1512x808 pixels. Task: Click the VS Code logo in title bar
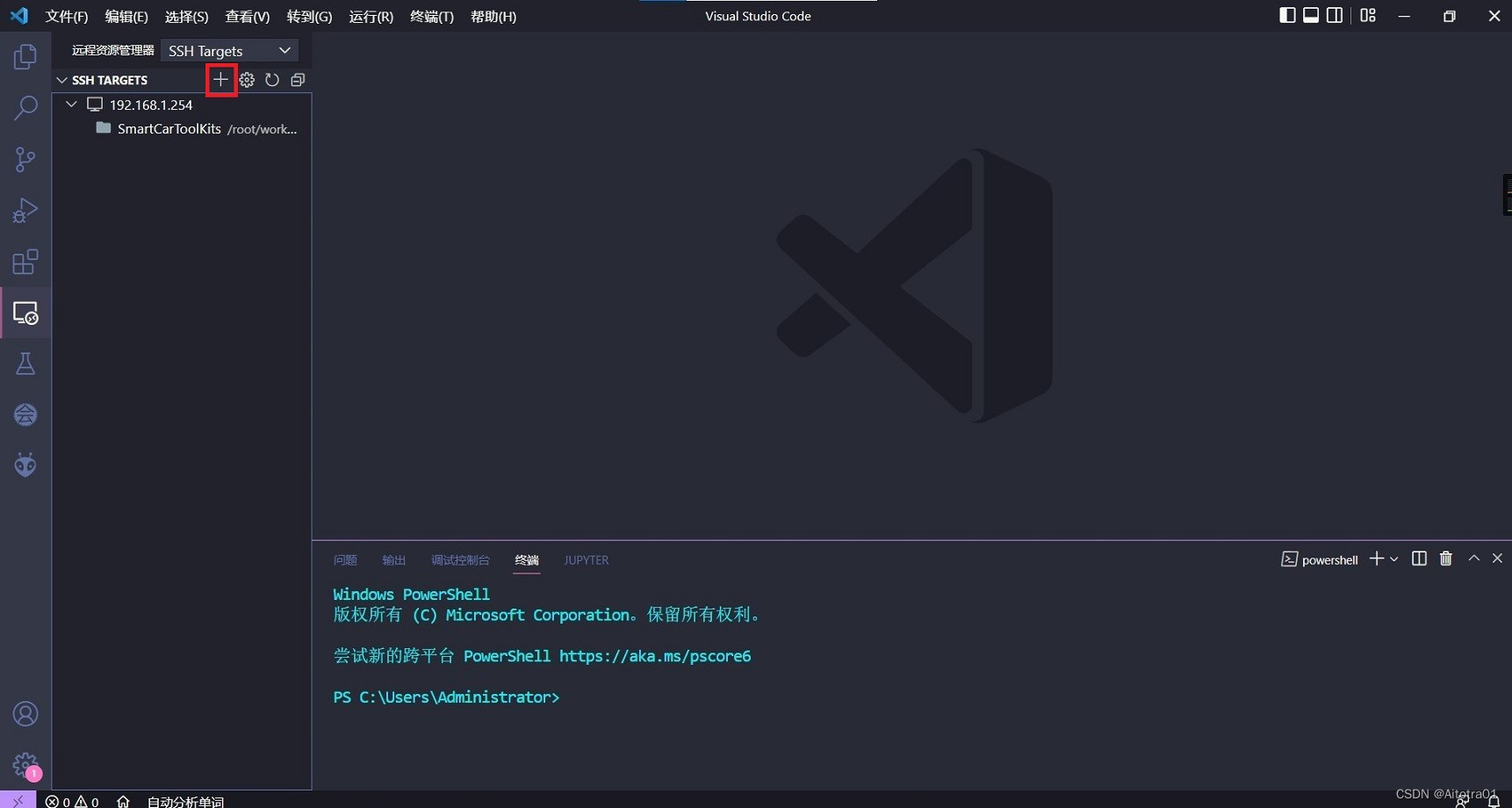[x=19, y=16]
